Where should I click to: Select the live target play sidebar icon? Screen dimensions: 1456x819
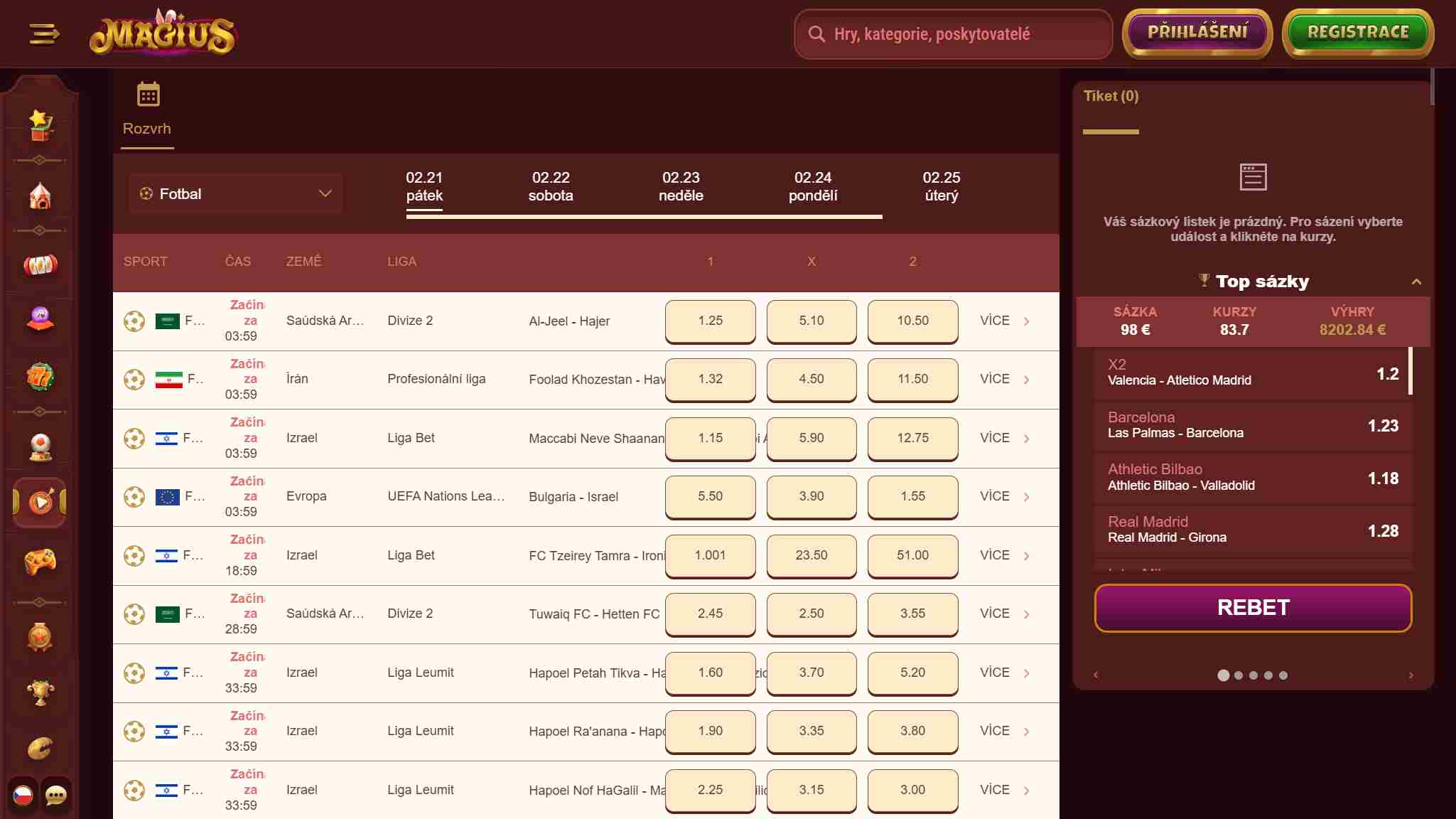point(41,503)
